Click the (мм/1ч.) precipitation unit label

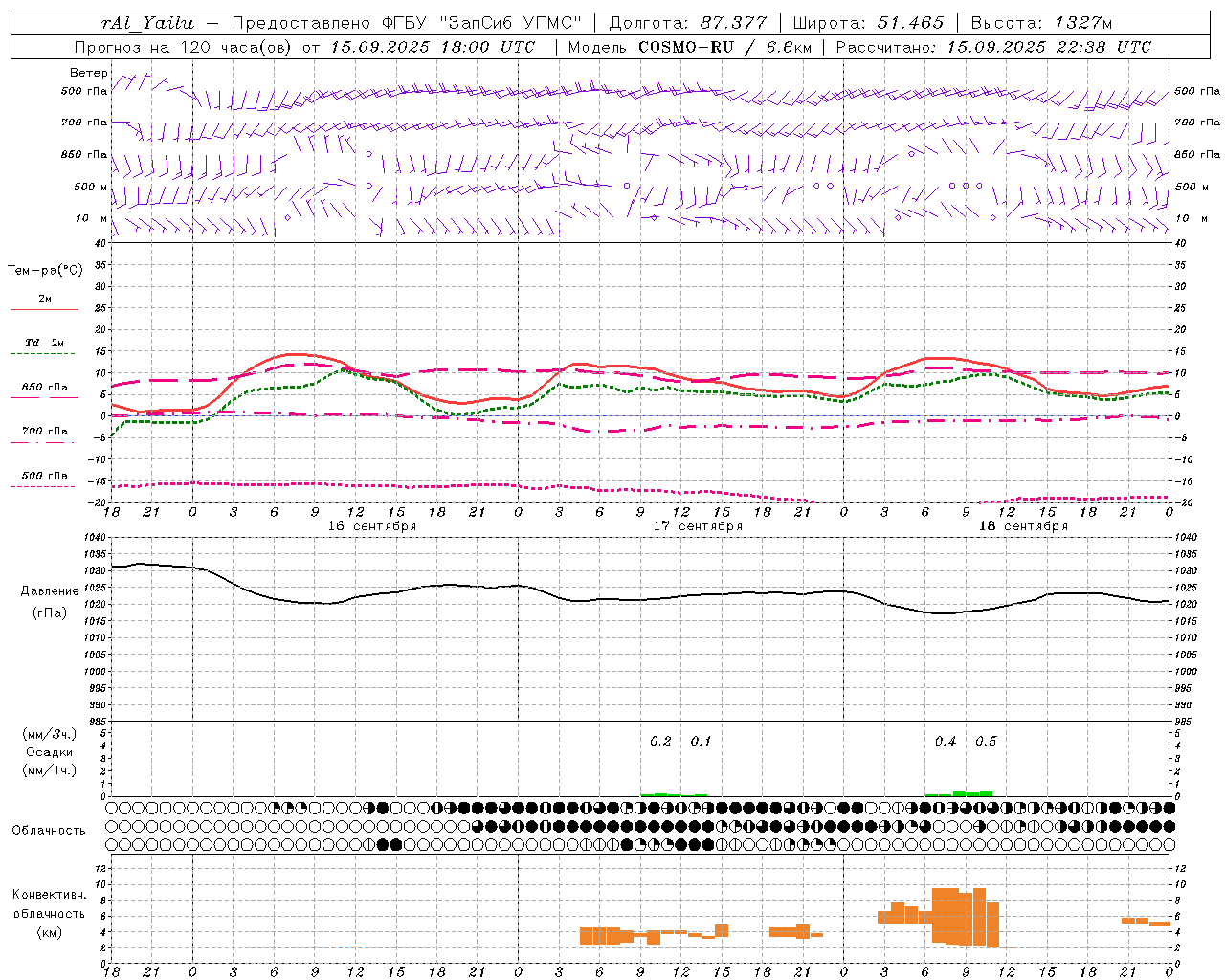pyautogui.click(x=50, y=770)
